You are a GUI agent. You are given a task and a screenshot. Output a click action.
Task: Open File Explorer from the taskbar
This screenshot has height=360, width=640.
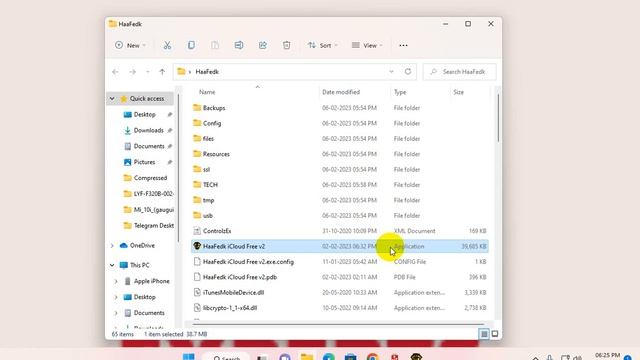click(x=307, y=357)
